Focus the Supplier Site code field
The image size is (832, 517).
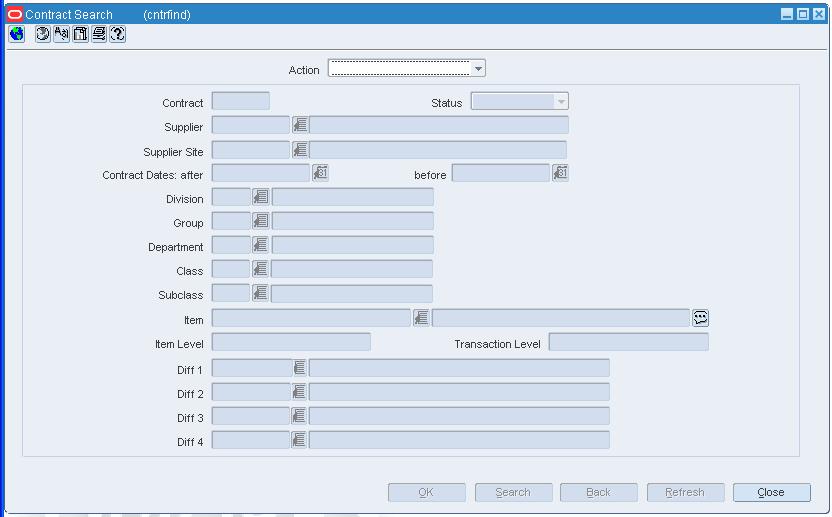251,150
